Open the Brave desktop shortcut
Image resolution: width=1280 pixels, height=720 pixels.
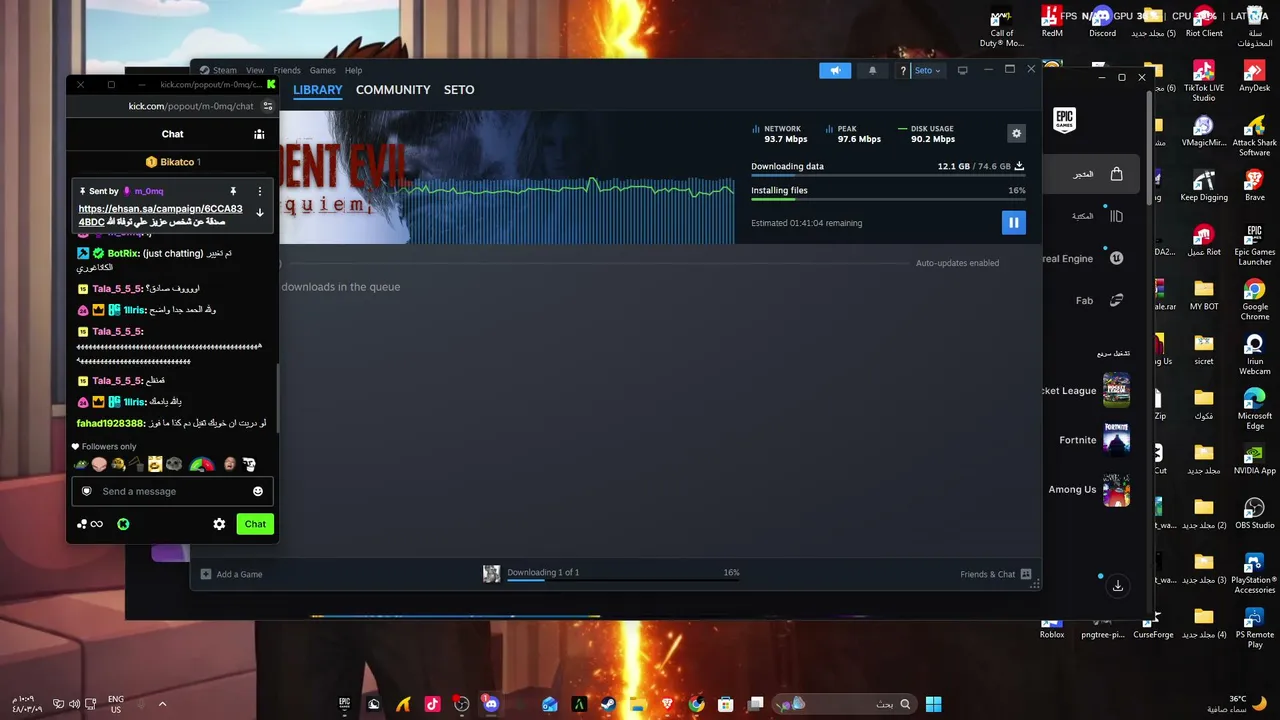(1254, 186)
